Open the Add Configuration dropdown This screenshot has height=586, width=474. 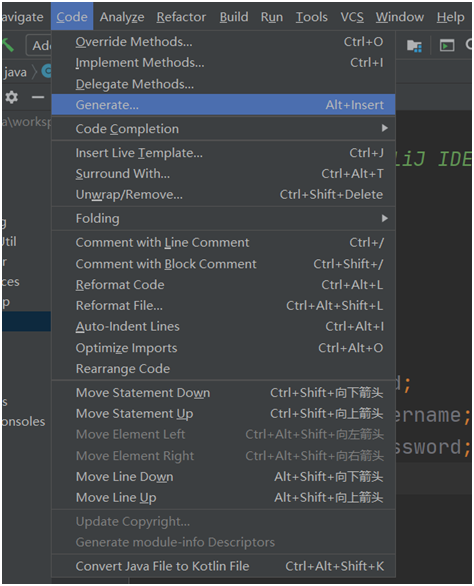pyautogui.click(x=39, y=46)
